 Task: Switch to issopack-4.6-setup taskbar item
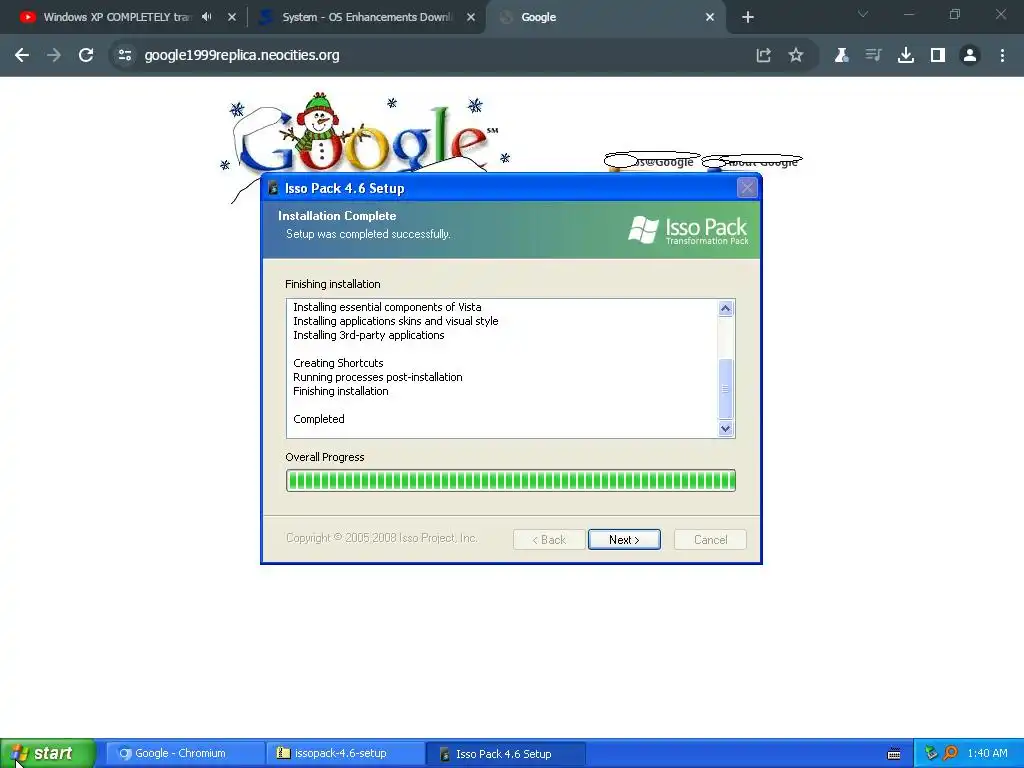[345, 754]
